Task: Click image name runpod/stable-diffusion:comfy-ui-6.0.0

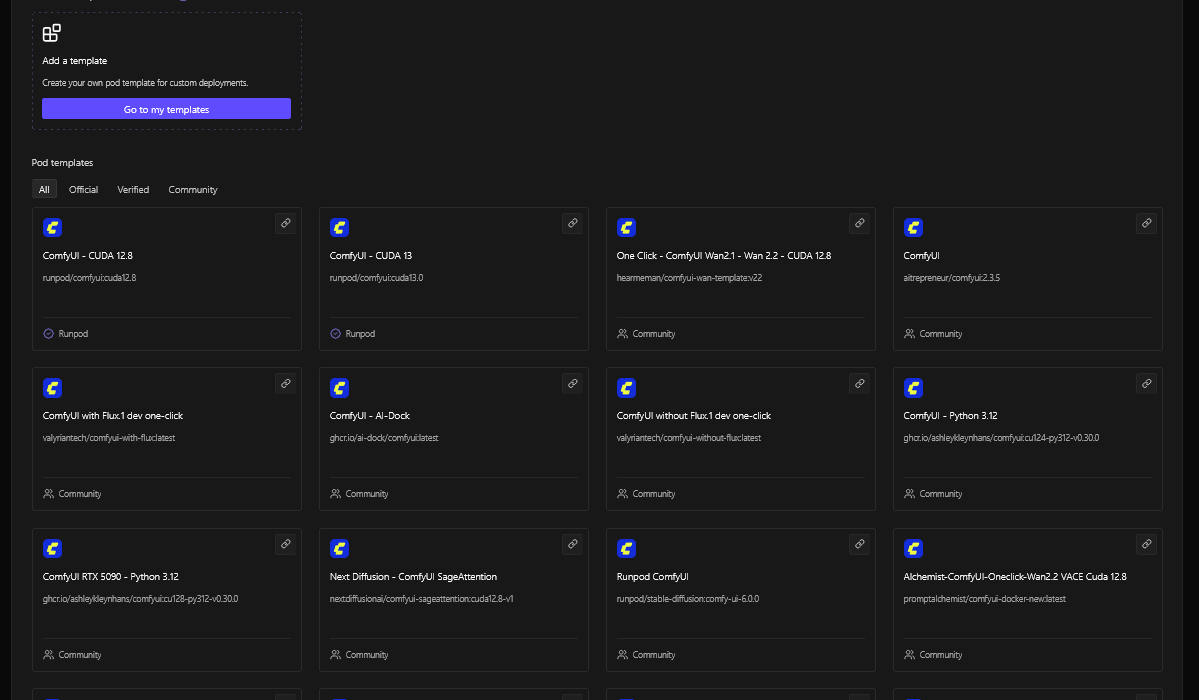Action: (687, 598)
